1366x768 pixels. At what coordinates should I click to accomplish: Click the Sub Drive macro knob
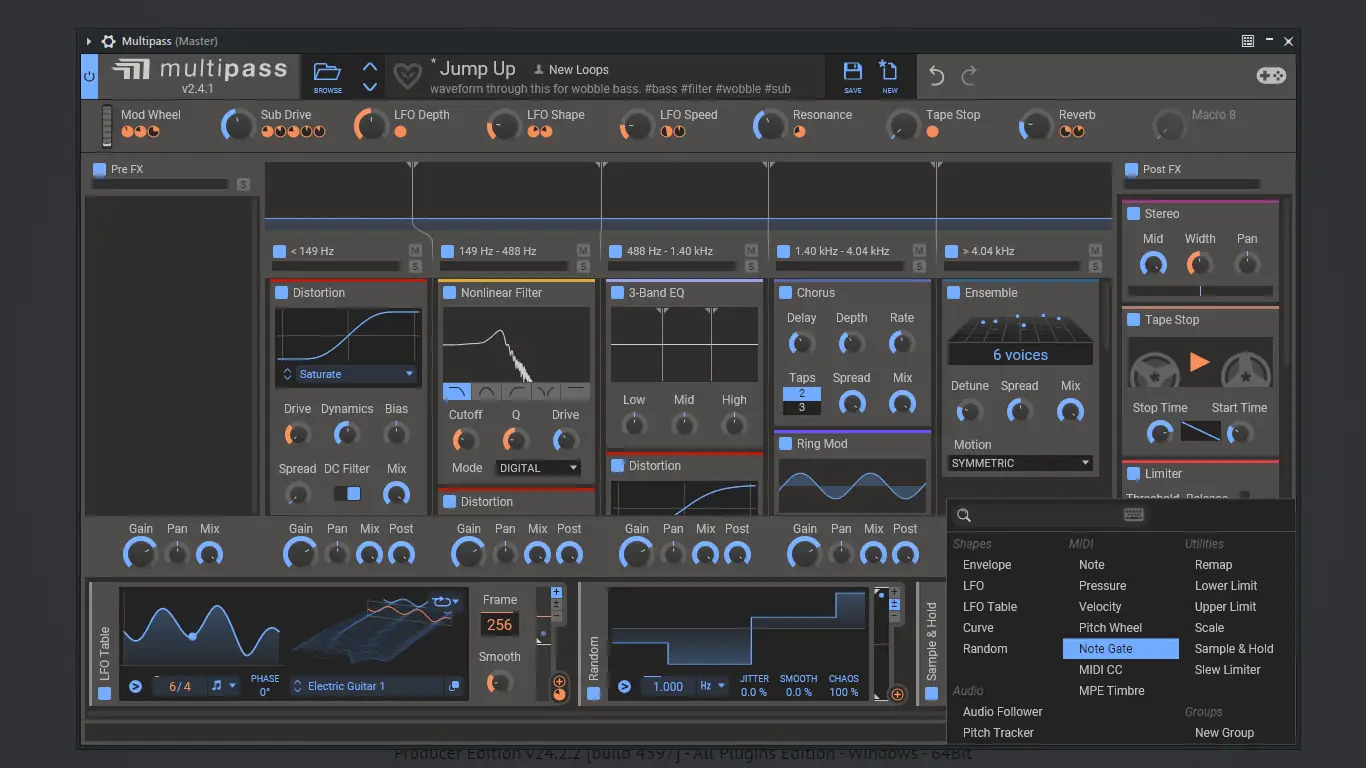coord(237,125)
